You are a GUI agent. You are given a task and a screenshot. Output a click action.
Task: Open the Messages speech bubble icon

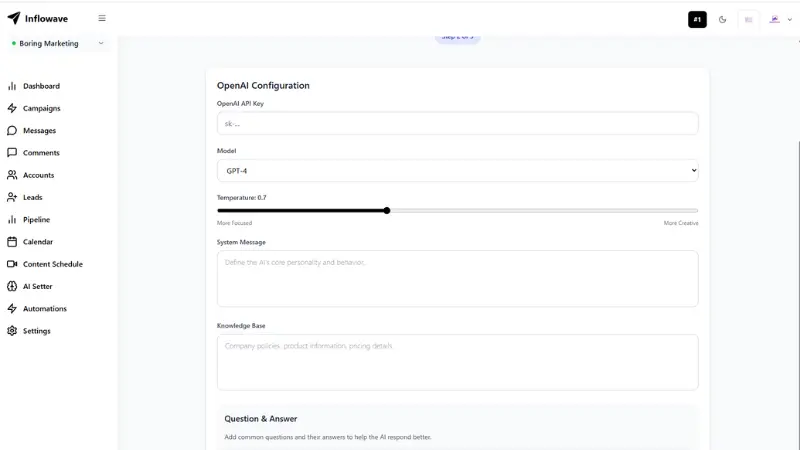(12, 131)
